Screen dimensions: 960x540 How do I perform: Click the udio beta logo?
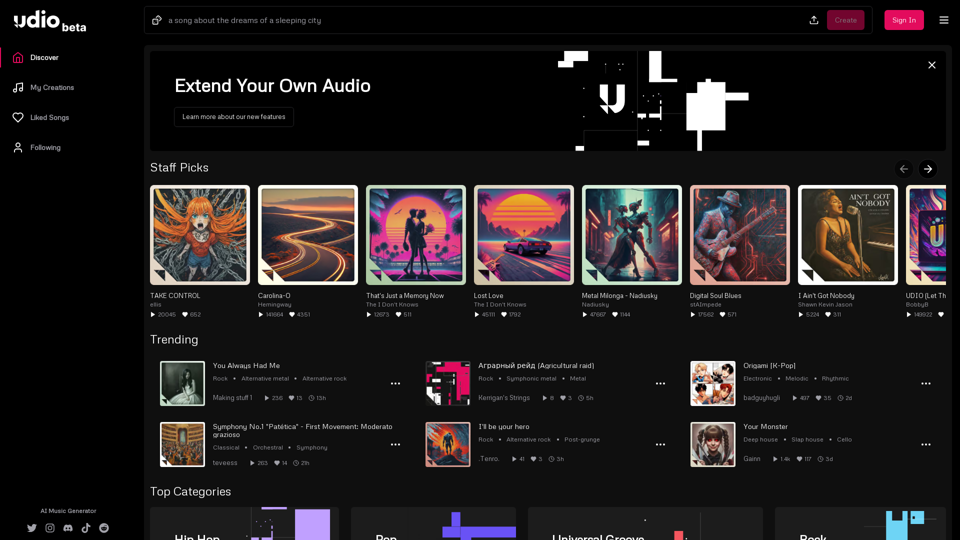click(50, 21)
